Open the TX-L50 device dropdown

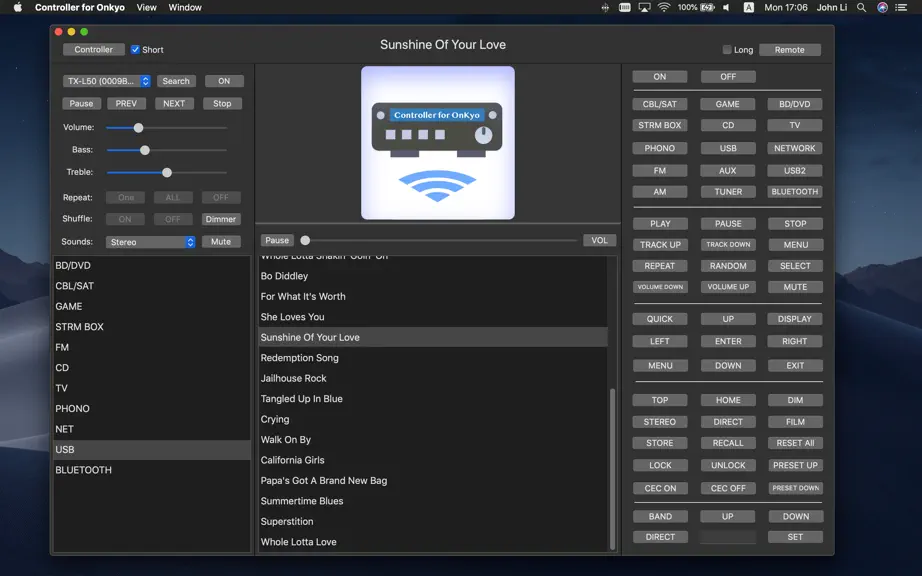coord(106,81)
